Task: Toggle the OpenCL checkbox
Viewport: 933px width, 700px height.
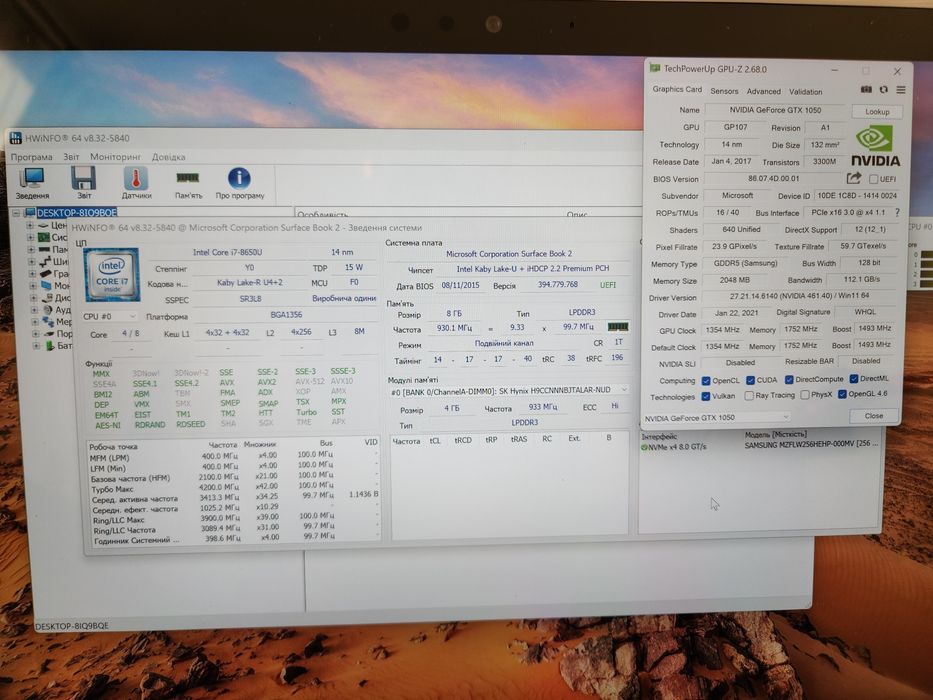Action: [x=706, y=381]
